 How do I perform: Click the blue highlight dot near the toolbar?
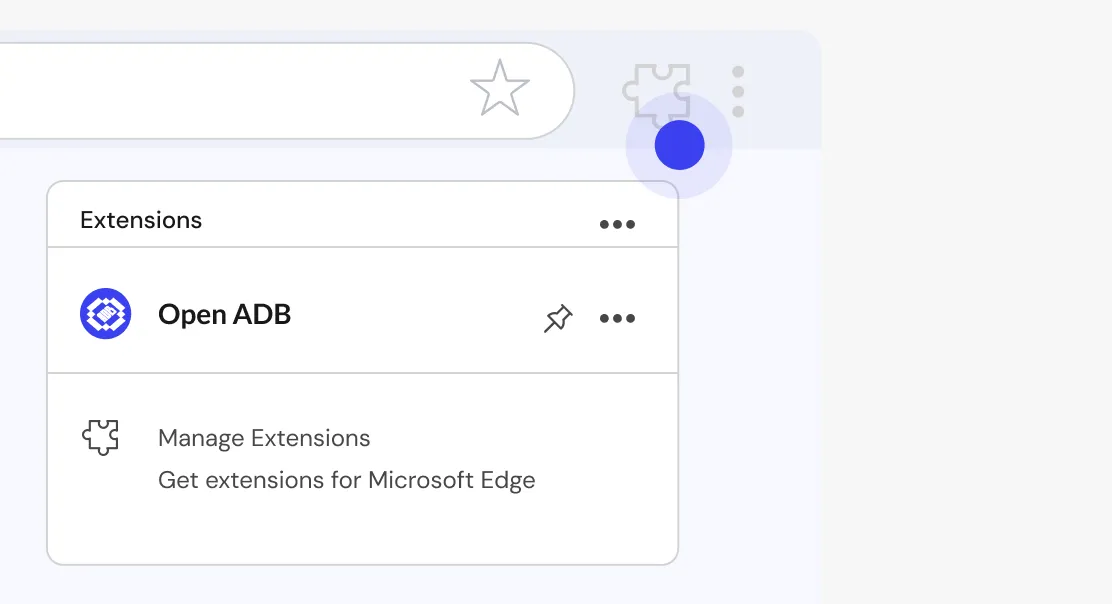pyautogui.click(x=680, y=146)
